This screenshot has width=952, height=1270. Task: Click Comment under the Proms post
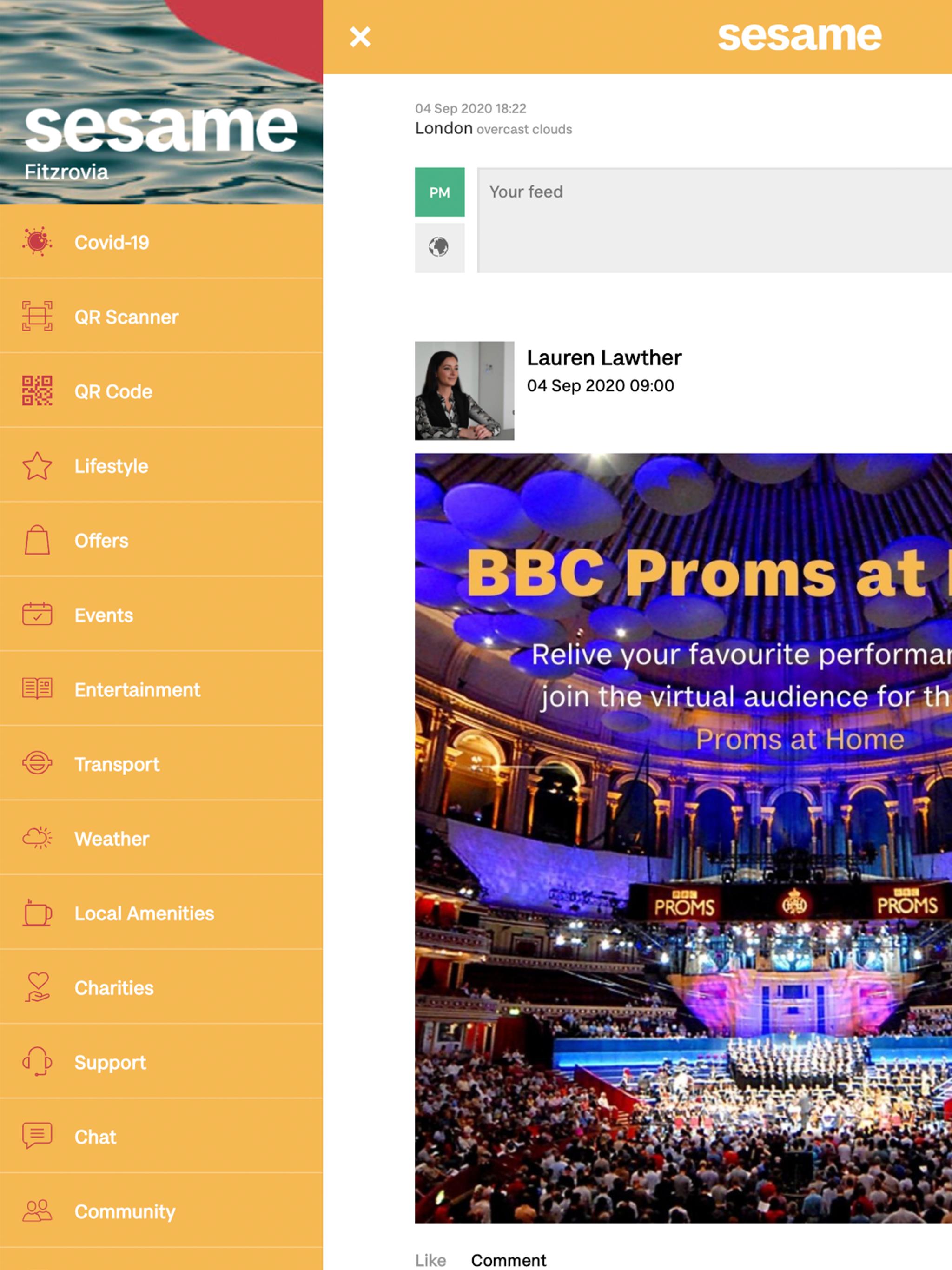pyautogui.click(x=508, y=1260)
